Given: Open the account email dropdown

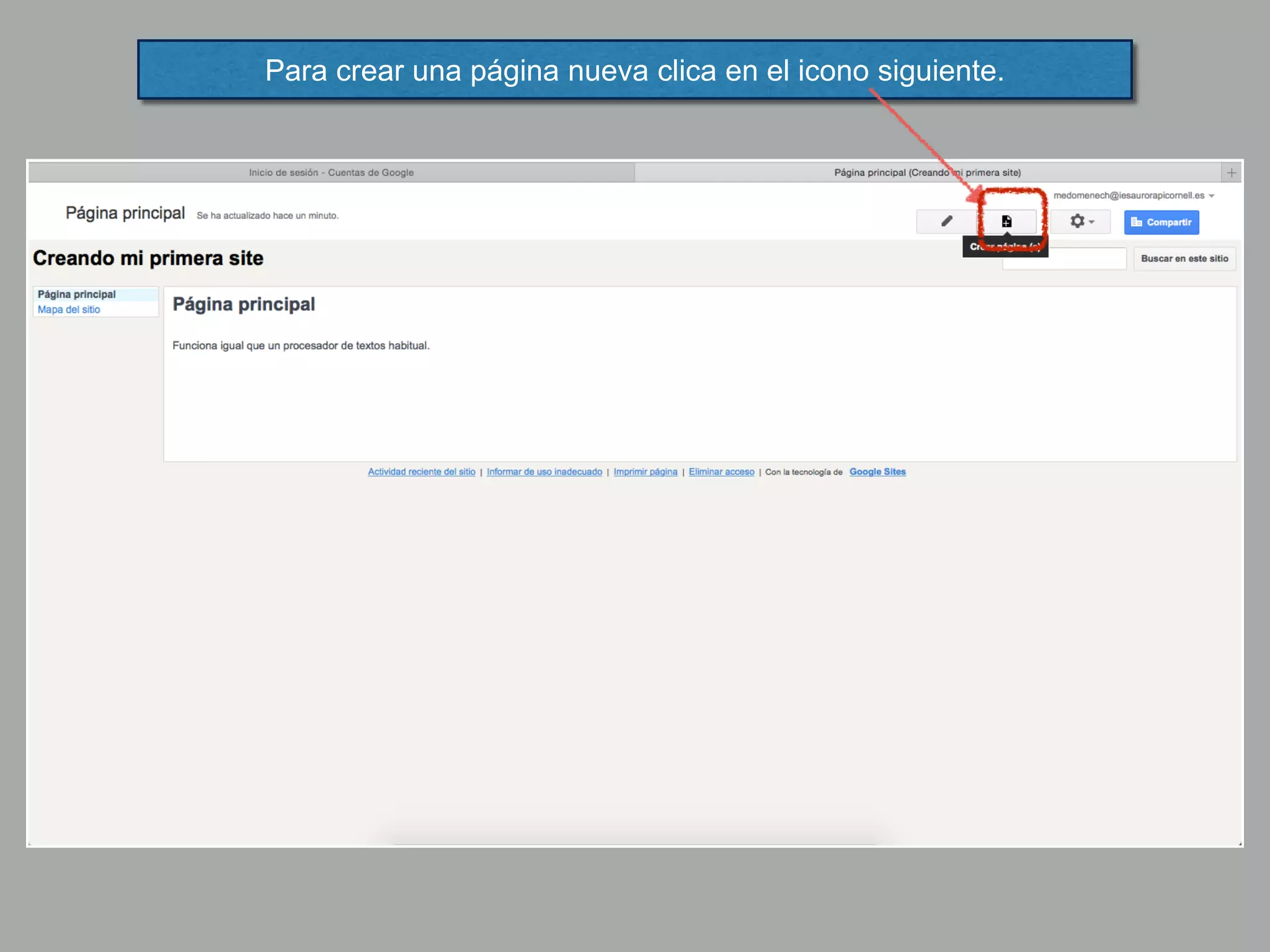Looking at the screenshot, I should [1134, 195].
